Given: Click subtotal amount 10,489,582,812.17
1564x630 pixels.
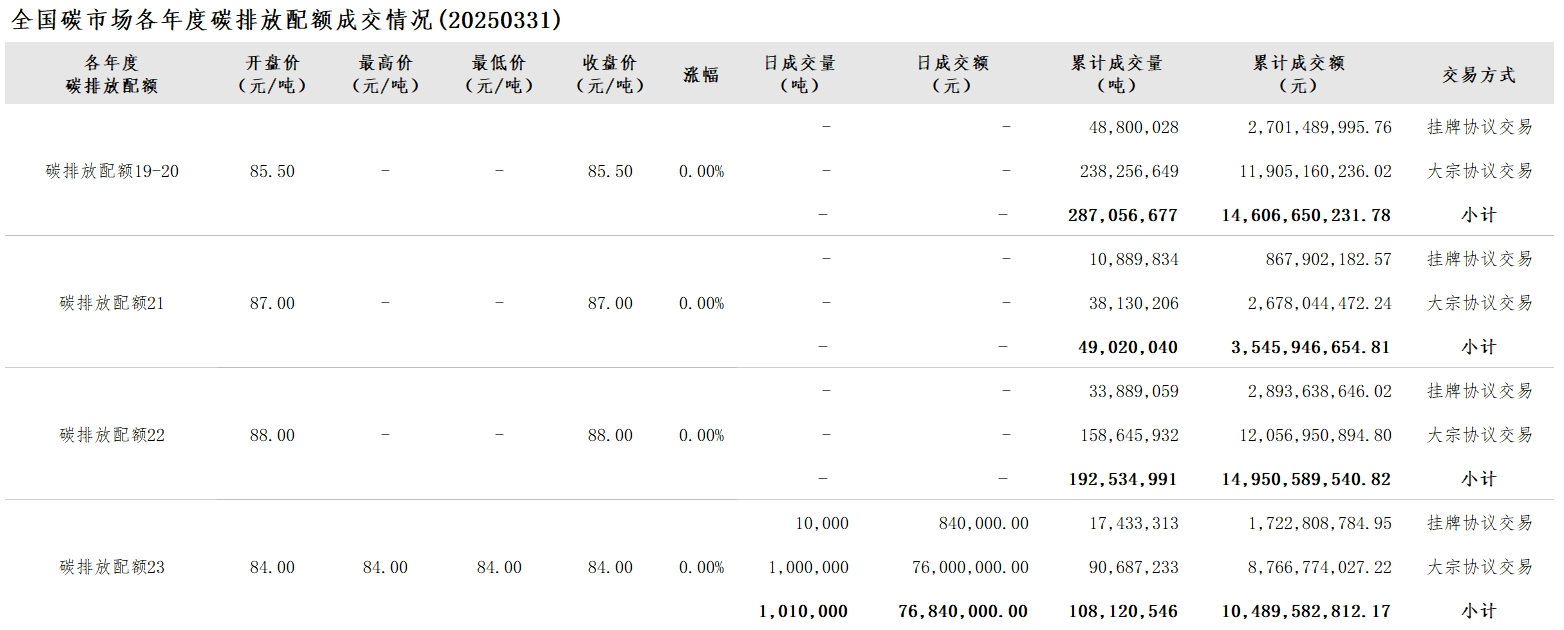Looking at the screenshot, I should [x=1306, y=611].
